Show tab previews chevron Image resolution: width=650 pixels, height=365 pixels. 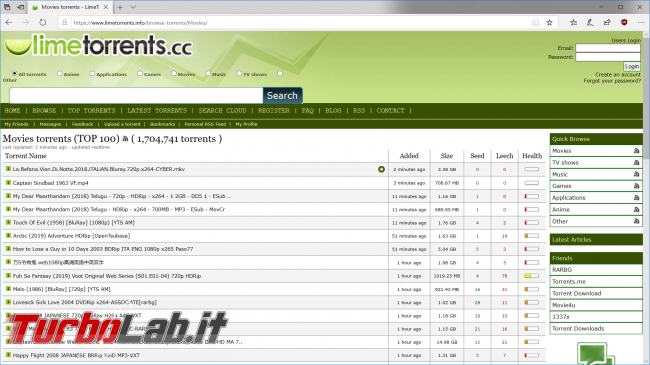(133, 7)
